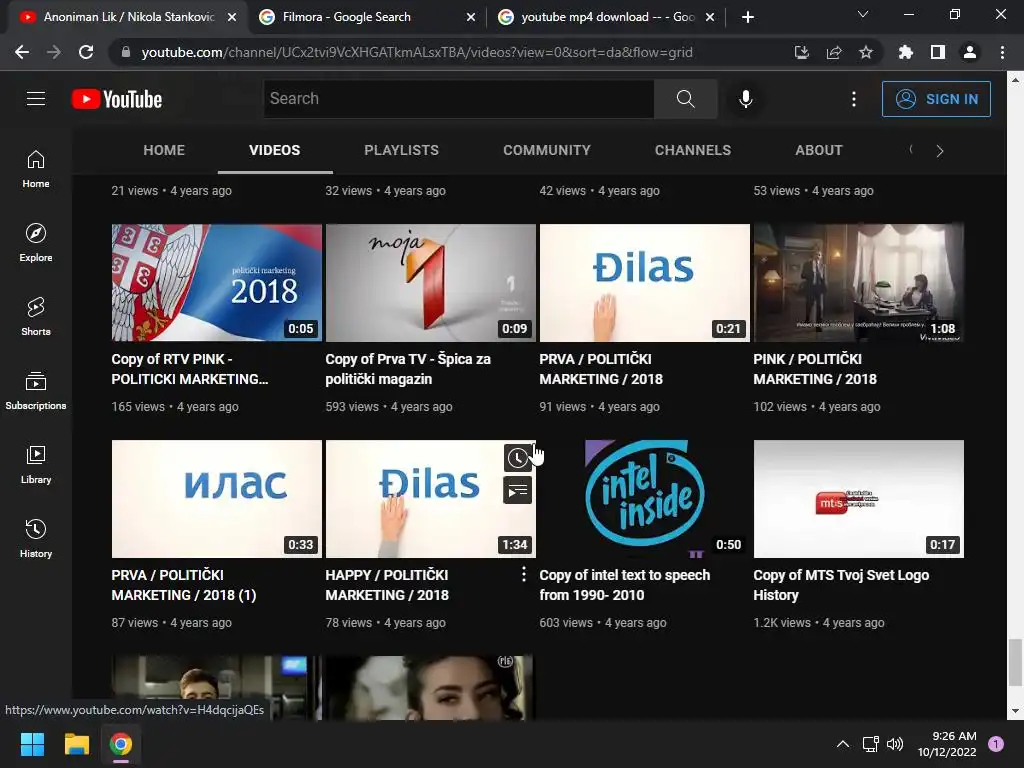The height and width of the screenshot is (768, 1024).
Task: Switch to channel HOME tab
Action: [x=164, y=150]
